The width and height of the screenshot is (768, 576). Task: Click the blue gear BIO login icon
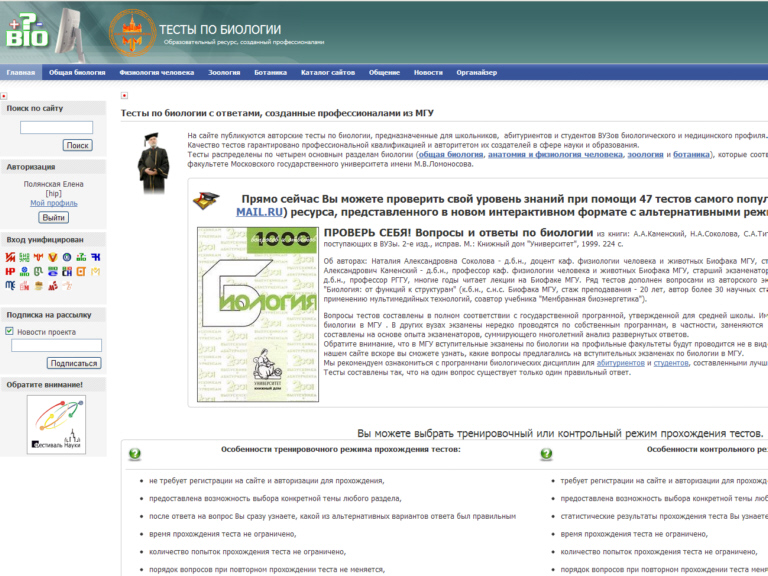[24, 271]
